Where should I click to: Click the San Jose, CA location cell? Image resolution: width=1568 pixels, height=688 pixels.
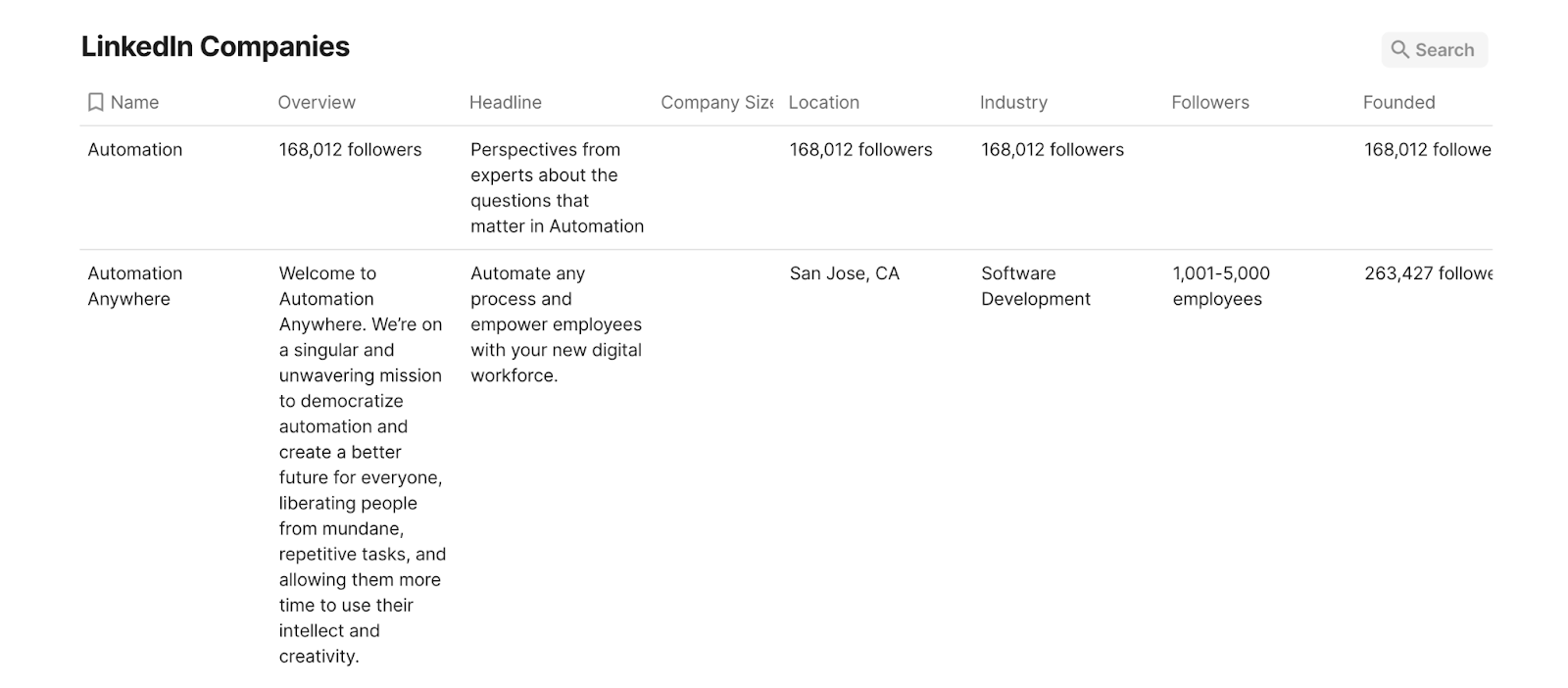[844, 274]
